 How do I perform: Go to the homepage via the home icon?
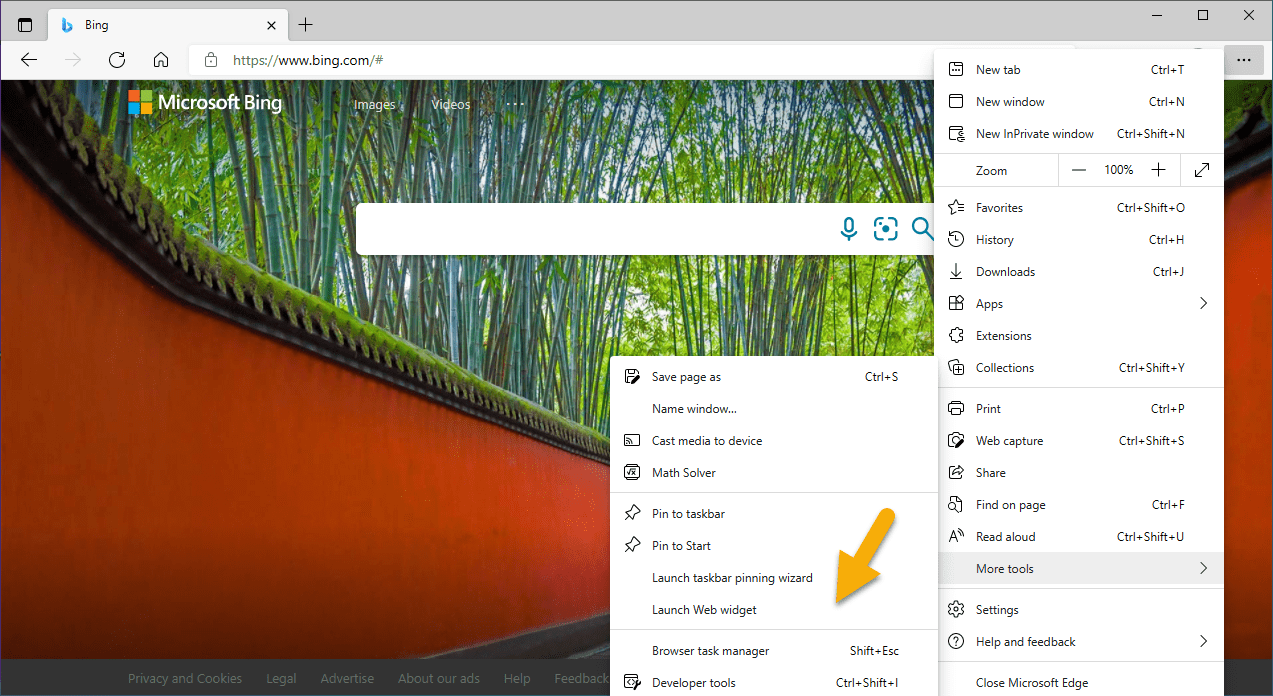[x=160, y=59]
